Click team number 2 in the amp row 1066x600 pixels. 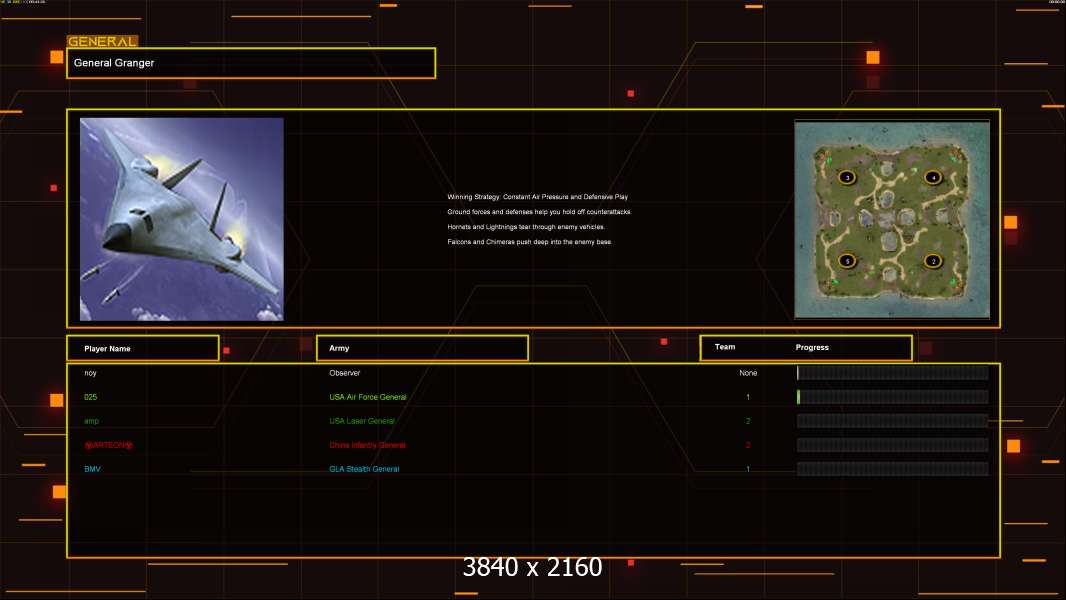pos(748,421)
